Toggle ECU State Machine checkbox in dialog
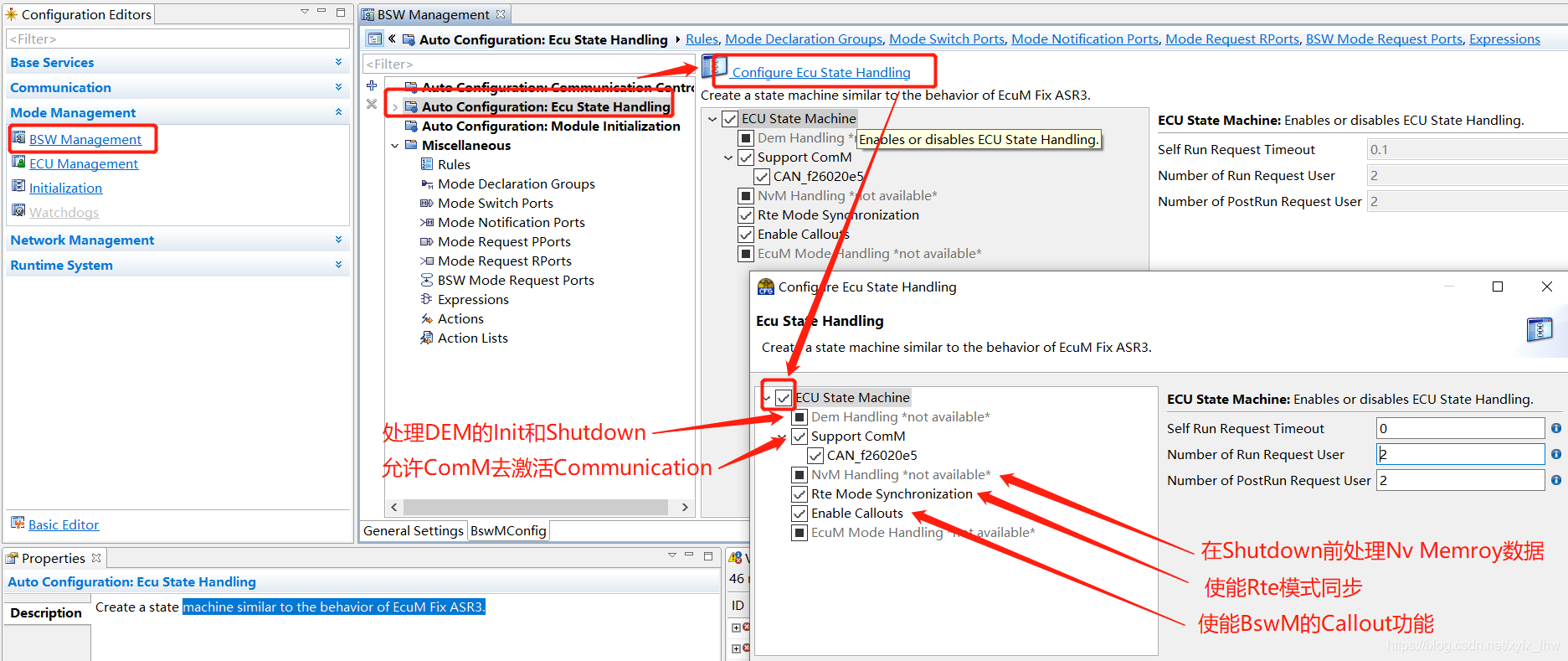 783,398
